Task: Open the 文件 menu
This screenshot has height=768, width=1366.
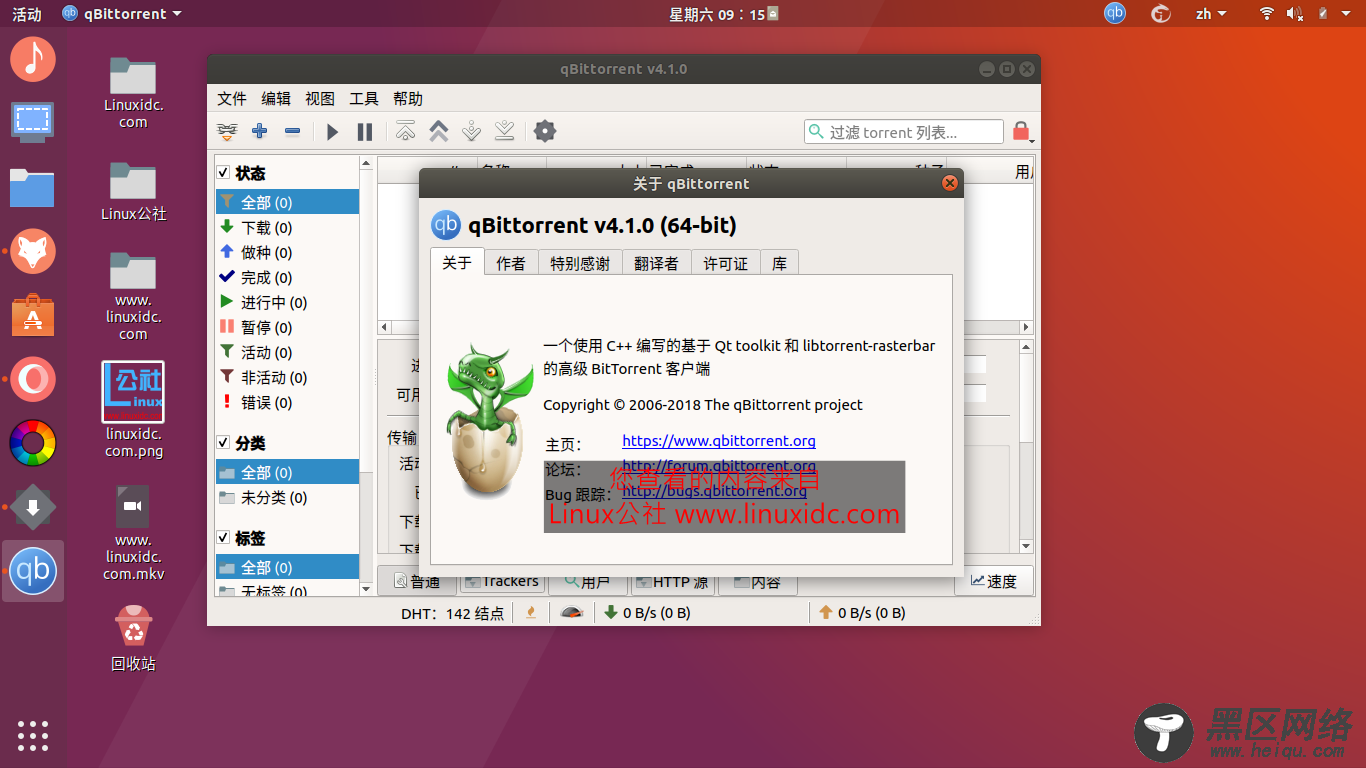Action: coord(232,98)
